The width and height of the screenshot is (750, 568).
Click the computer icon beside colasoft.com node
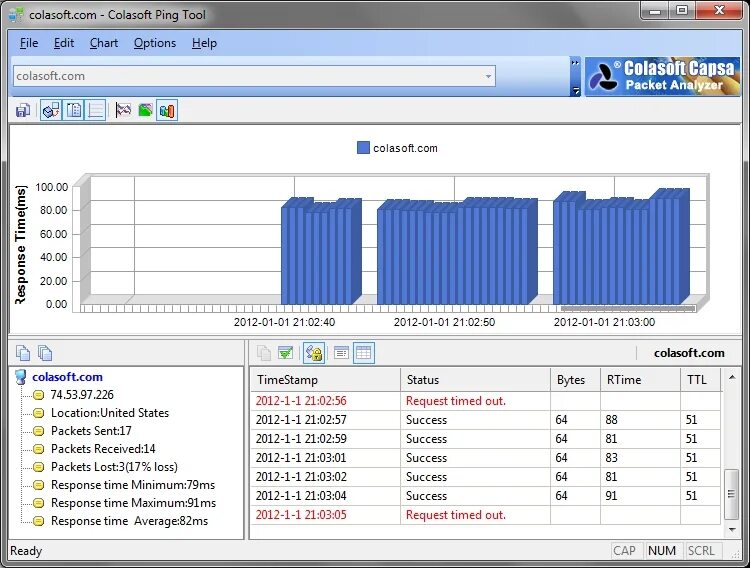coord(21,377)
